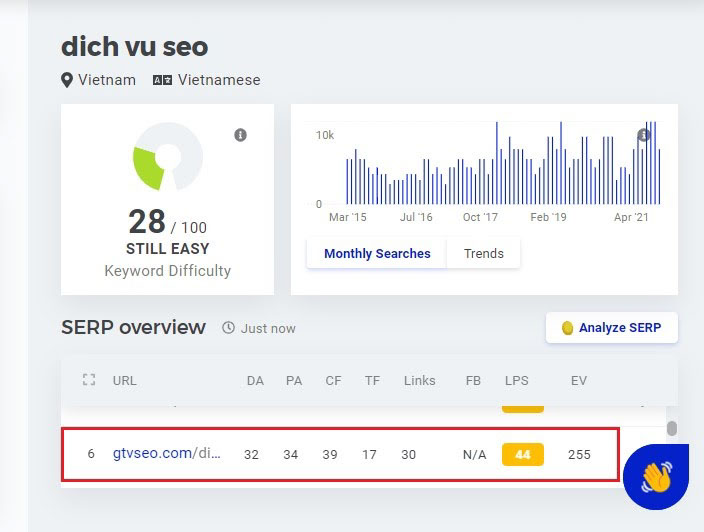
Task: Click the info icon in Keyword Difficulty card
Action: pos(240,135)
